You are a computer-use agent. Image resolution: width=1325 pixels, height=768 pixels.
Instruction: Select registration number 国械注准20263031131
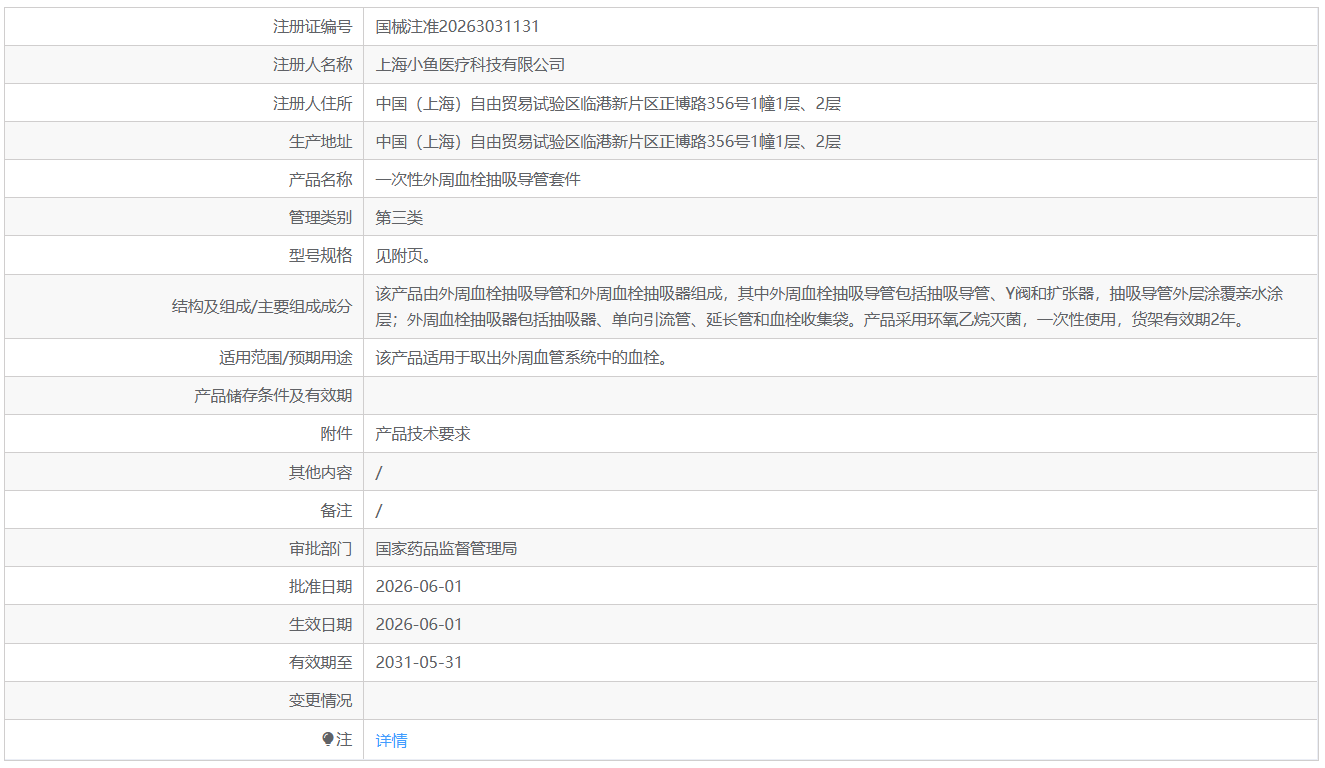coord(457,27)
